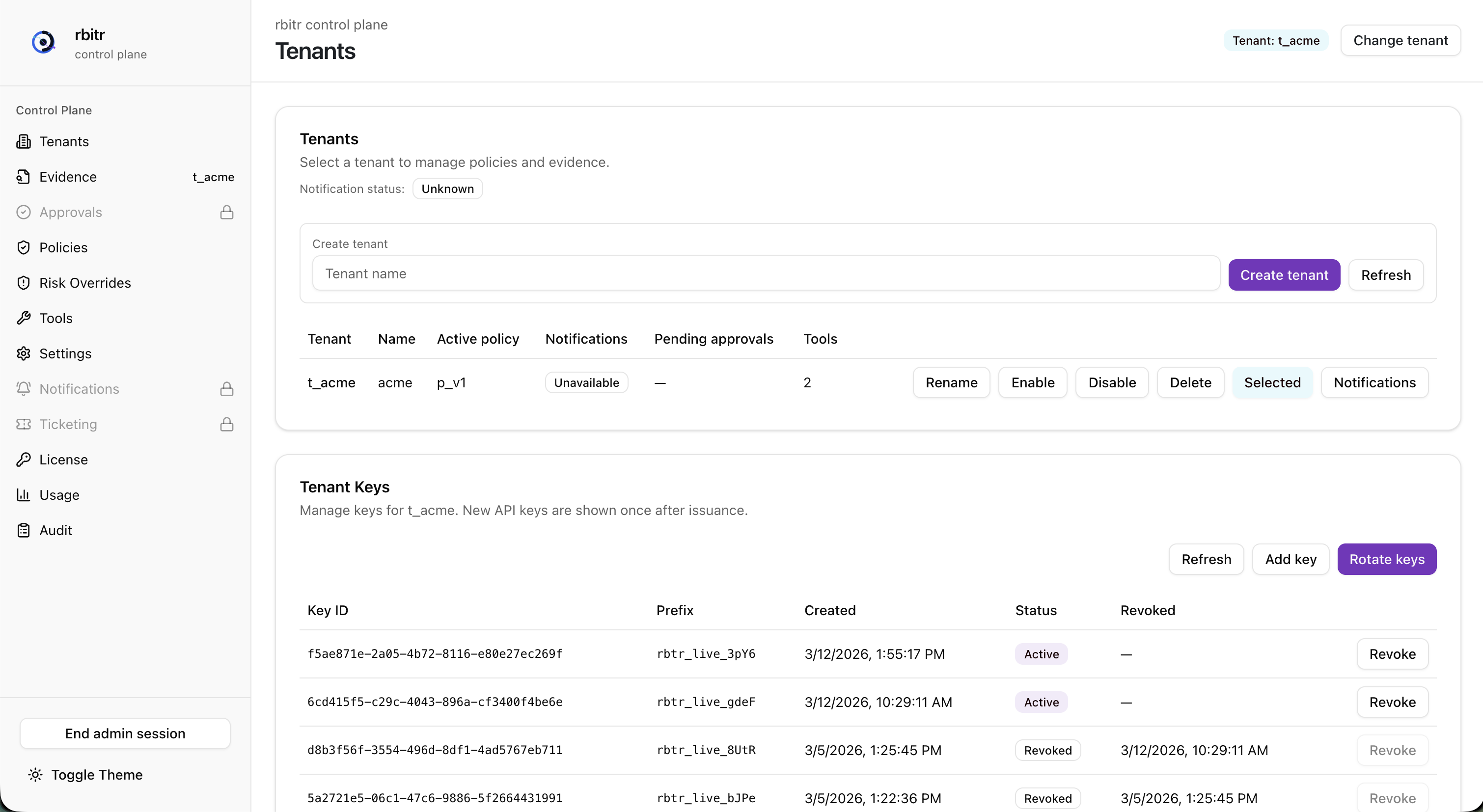Click the Tenants building icon in sidebar

[x=24, y=141]
